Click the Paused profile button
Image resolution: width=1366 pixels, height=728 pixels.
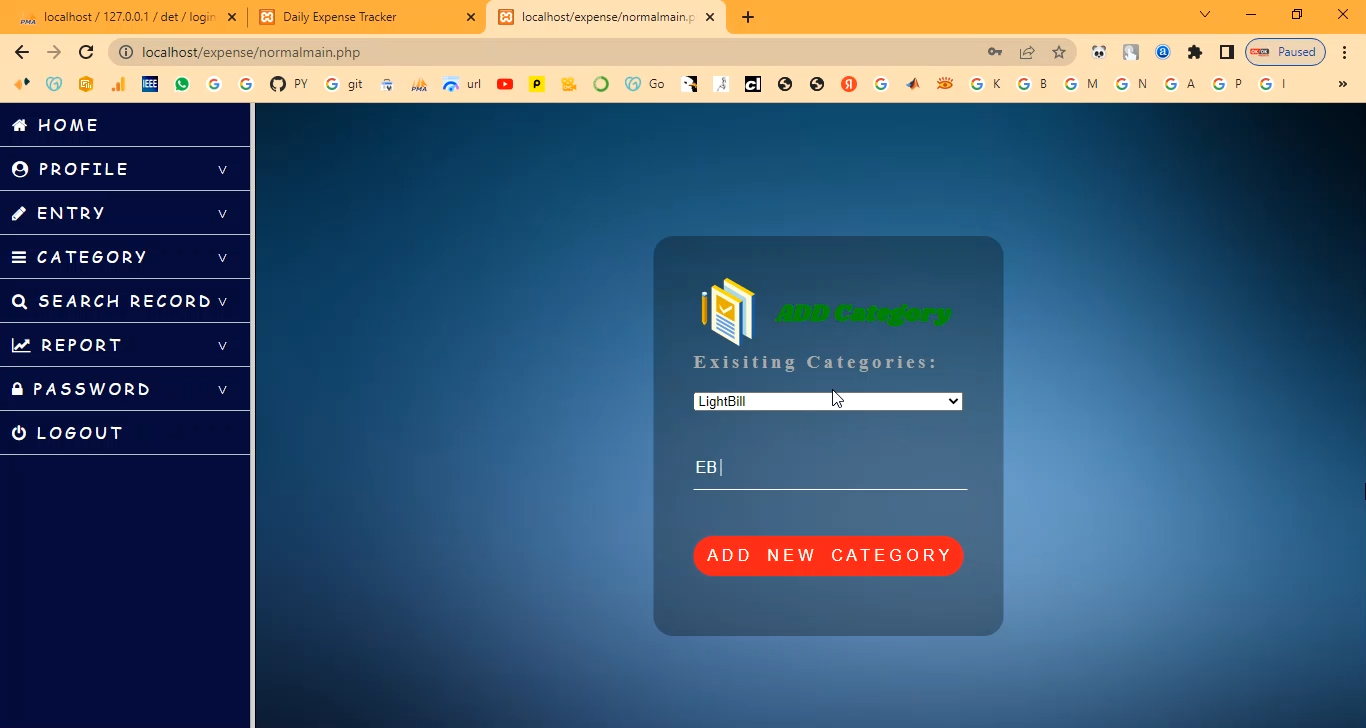pyautogui.click(x=1285, y=52)
